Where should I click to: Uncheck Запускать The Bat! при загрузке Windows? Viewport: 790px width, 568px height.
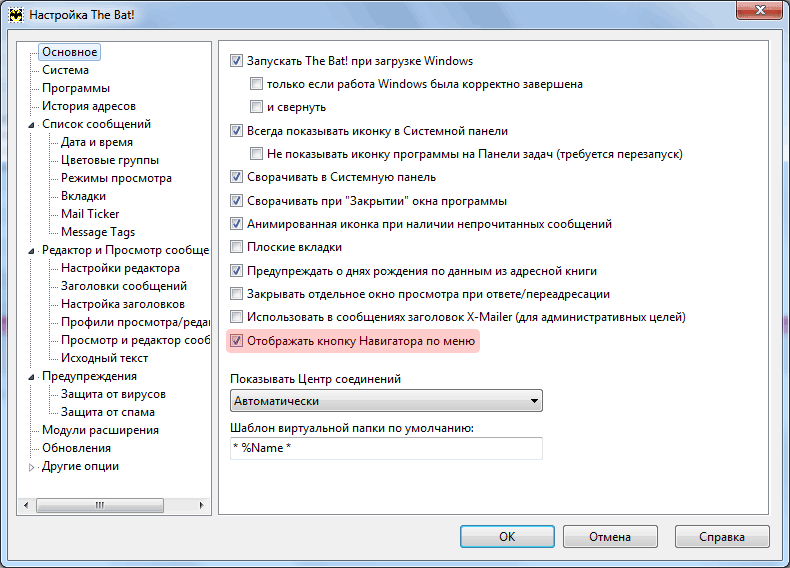pyautogui.click(x=236, y=61)
